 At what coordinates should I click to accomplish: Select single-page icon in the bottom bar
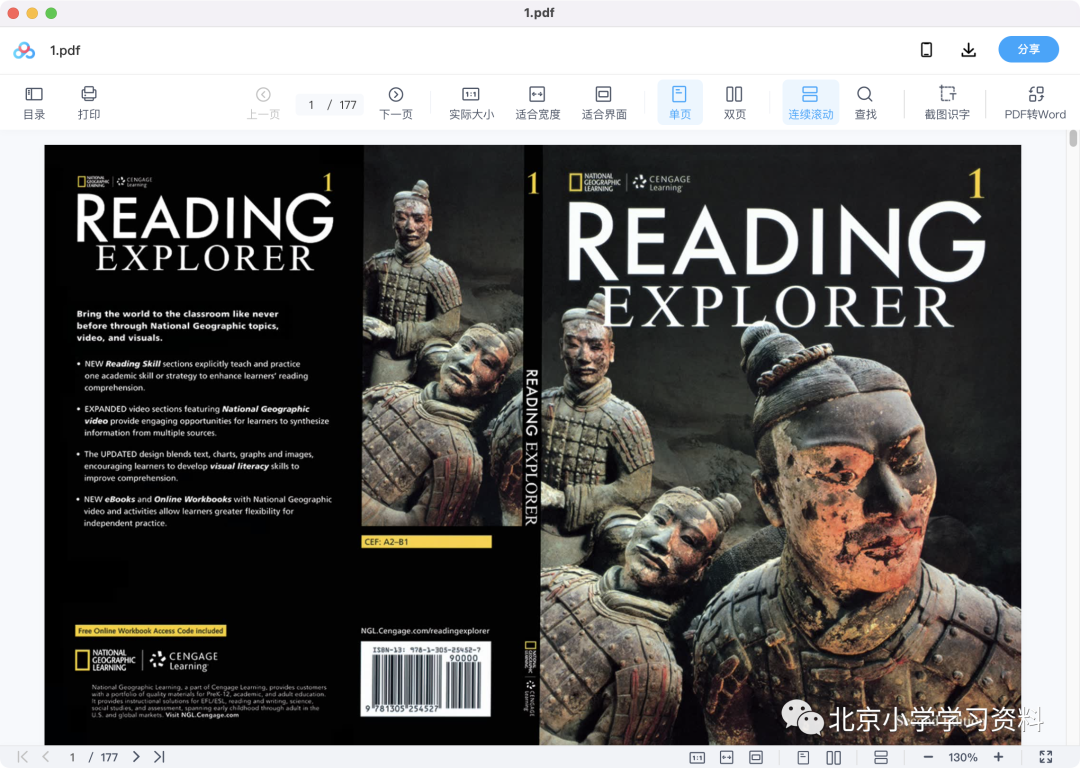[803, 758]
